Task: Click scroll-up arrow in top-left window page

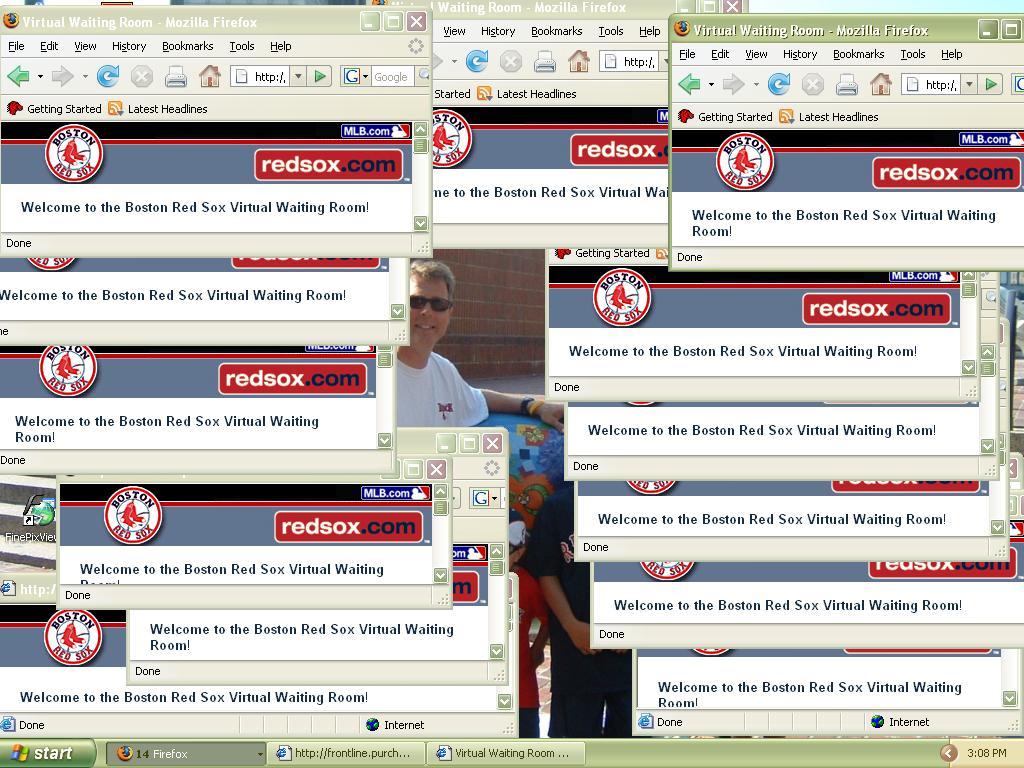Action: (x=421, y=129)
